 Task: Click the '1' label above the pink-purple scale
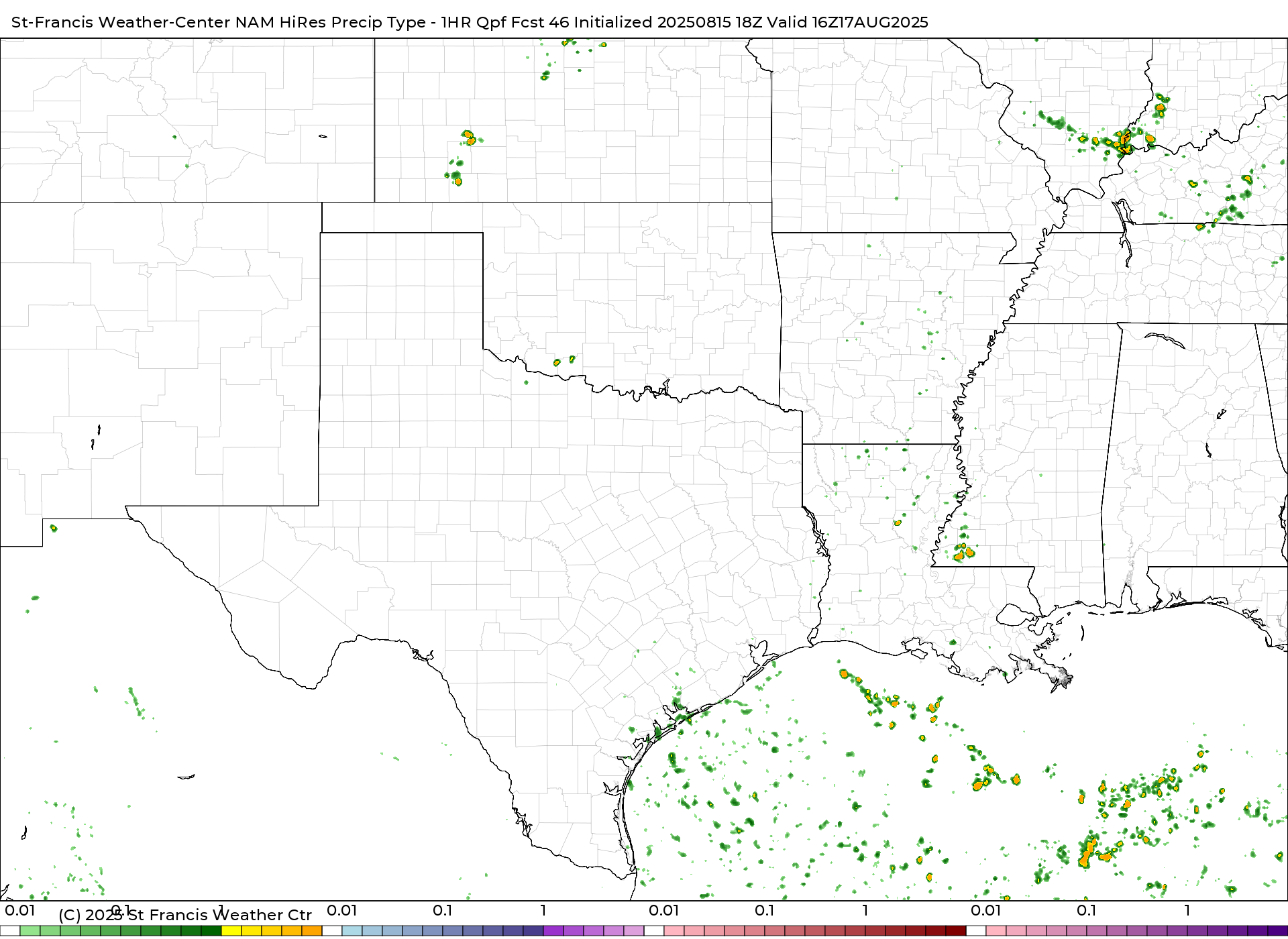tap(1187, 911)
